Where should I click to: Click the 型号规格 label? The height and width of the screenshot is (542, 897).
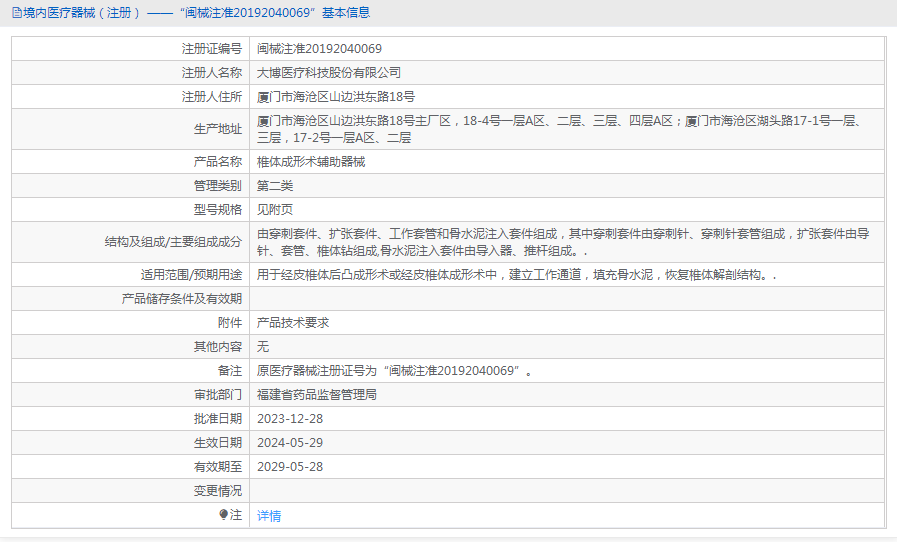click(218, 210)
